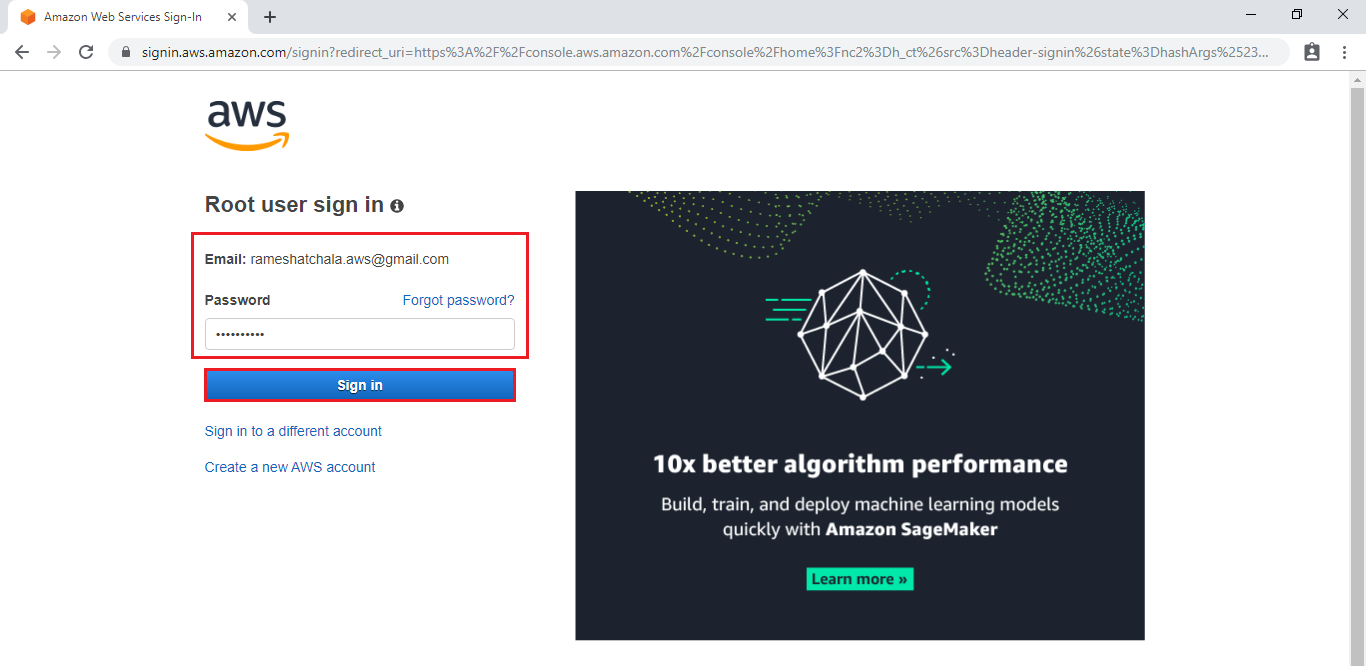Image resolution: width=1366 pixels, height=666 pixels.
Task: Reload the page using the refresh icon
Action: (85, 51)
